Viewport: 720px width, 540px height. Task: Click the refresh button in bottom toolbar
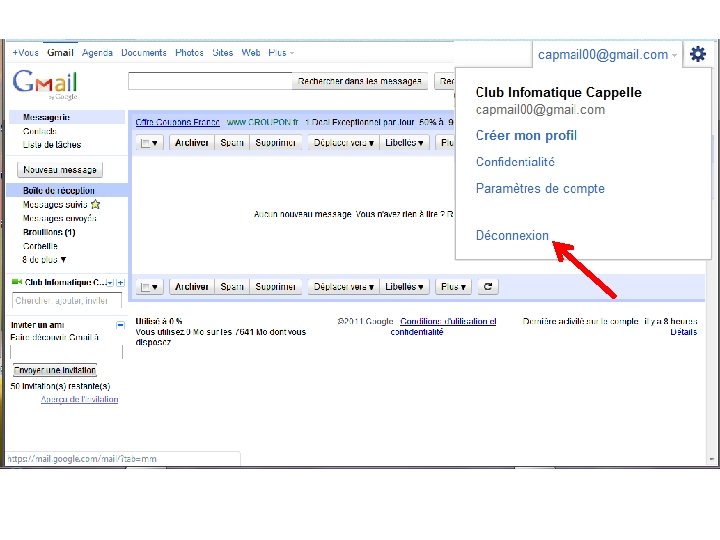488,287
